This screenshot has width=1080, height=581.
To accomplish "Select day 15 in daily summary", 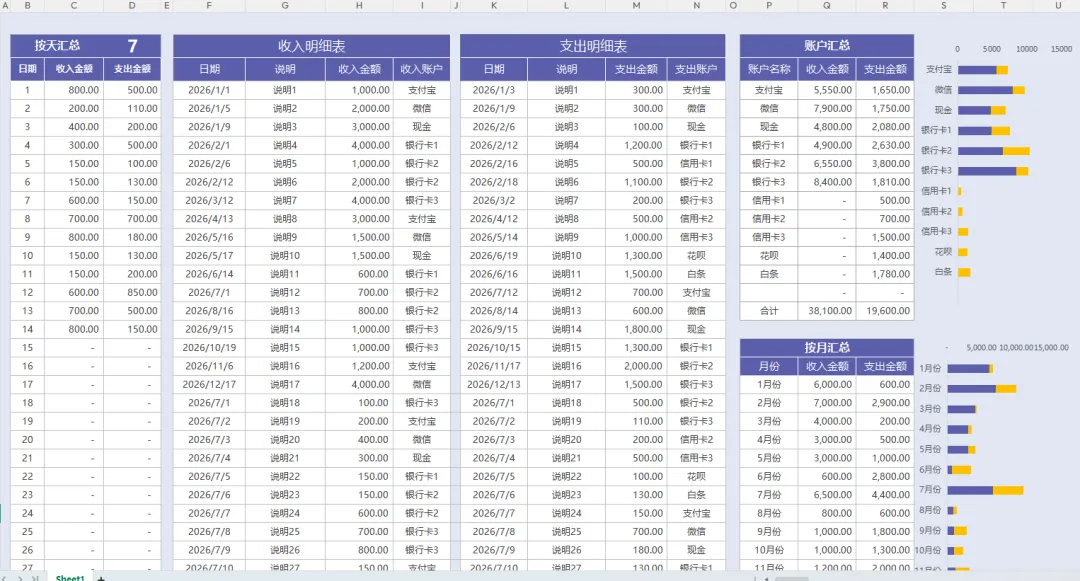I will point(28,348).
